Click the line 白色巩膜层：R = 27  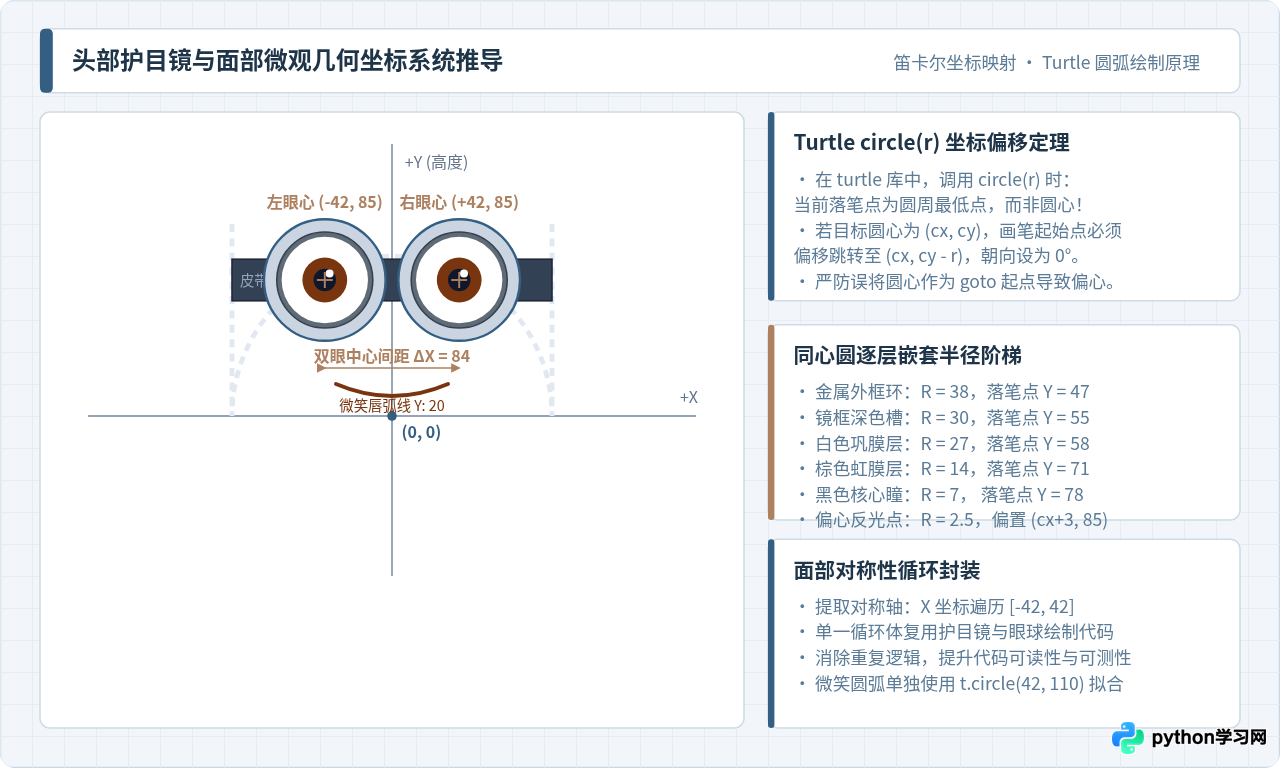(943, 444)
